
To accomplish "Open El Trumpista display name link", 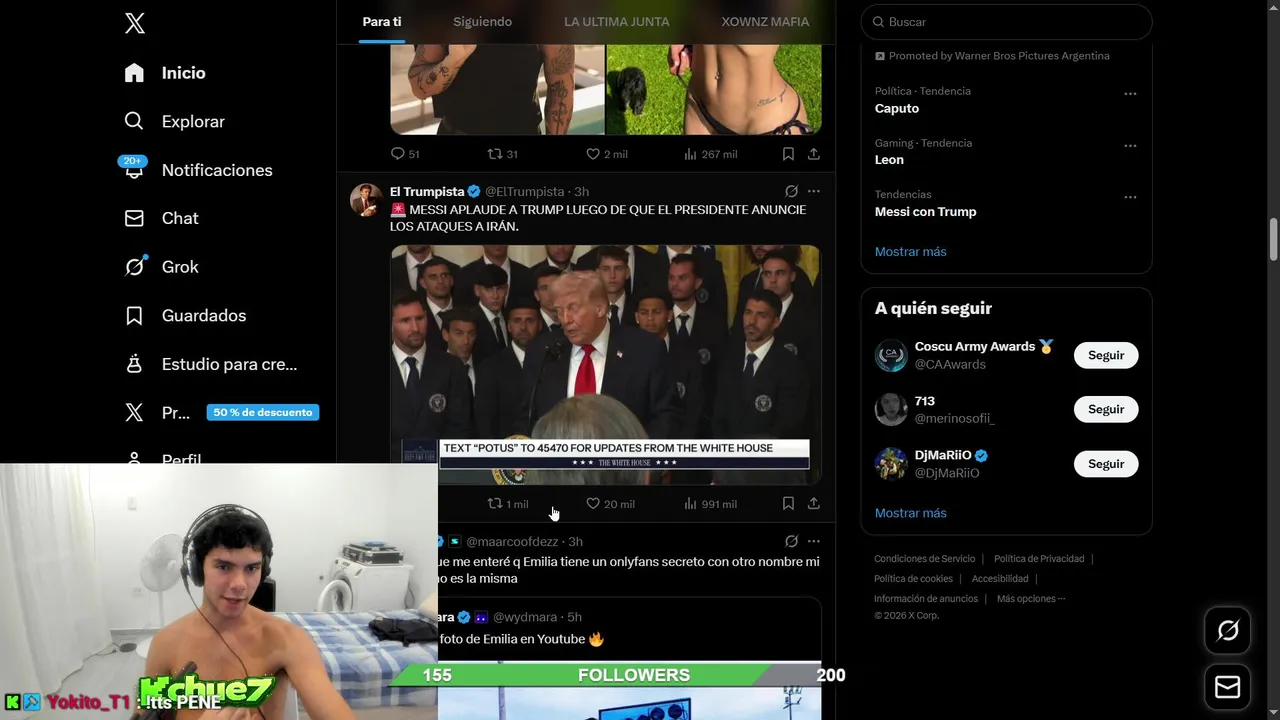I will click(x=427, y=191).
